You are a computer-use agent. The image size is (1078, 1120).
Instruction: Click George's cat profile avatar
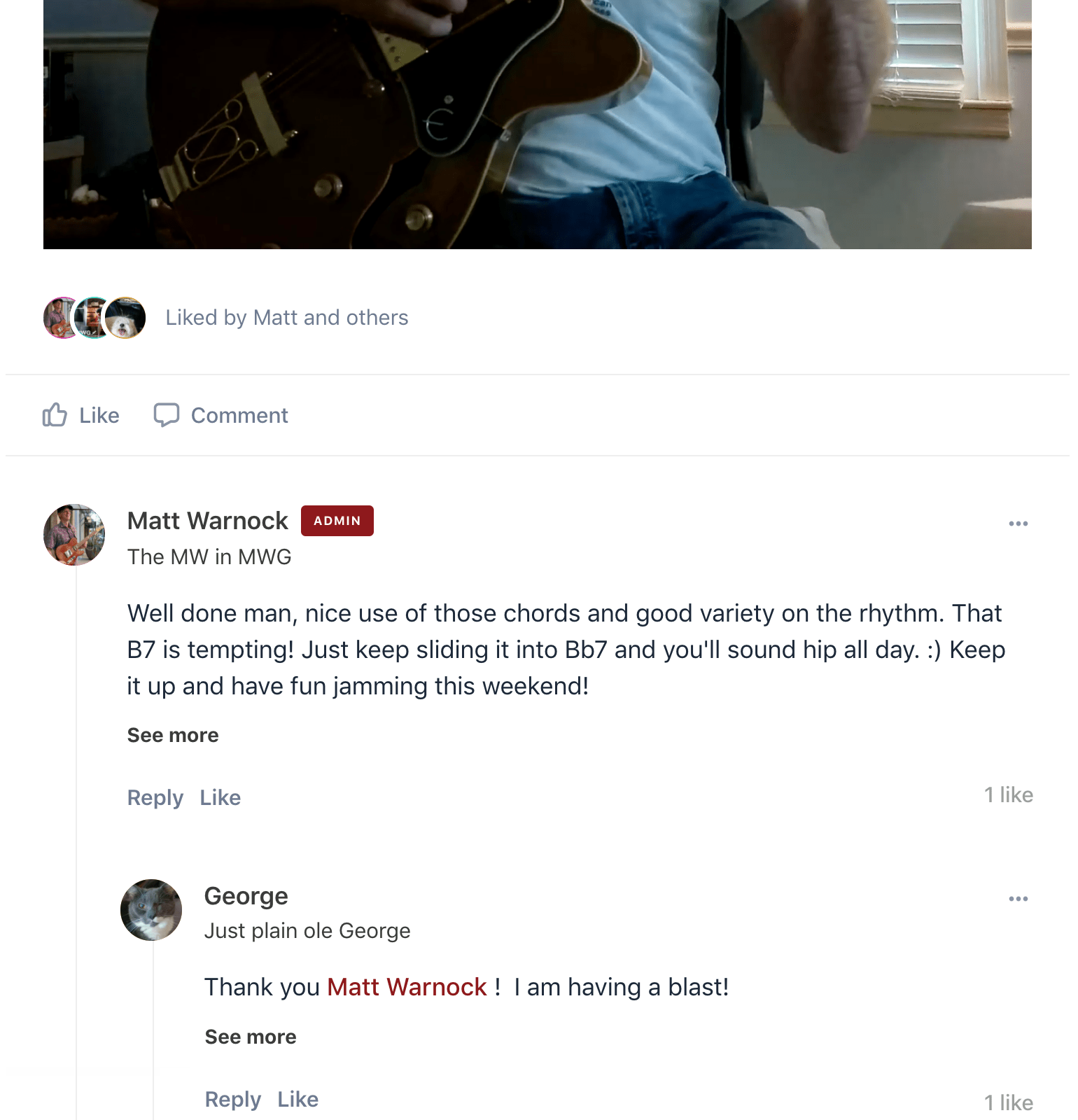click(x=151, y=910)
